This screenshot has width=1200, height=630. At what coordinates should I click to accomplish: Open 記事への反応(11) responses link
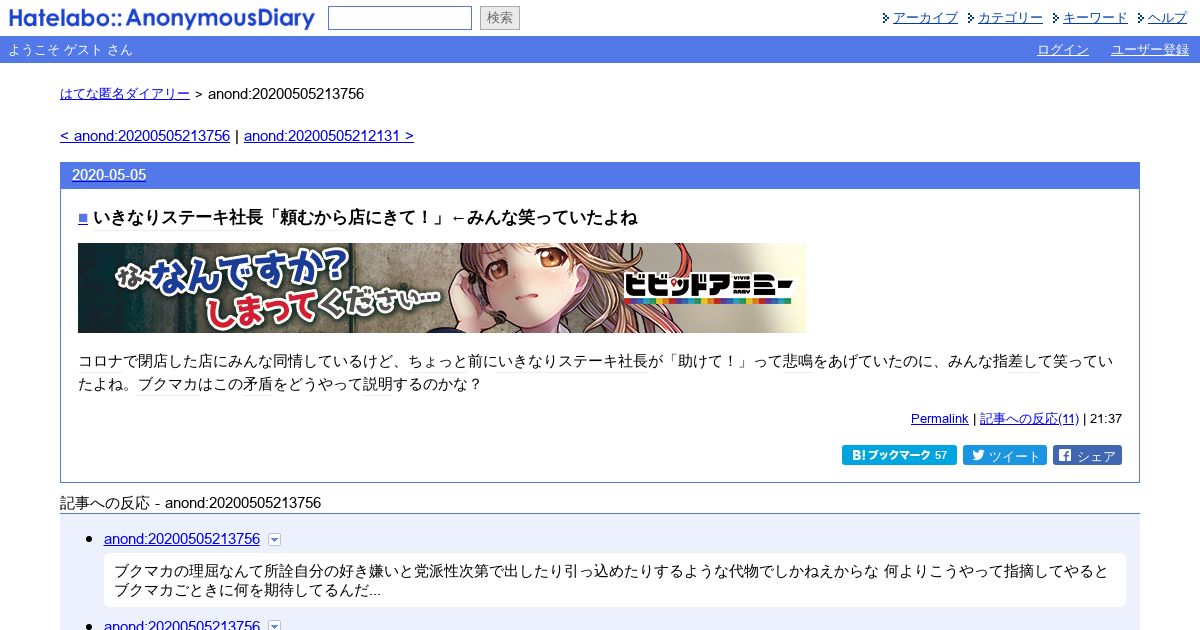pos(1029,419)
